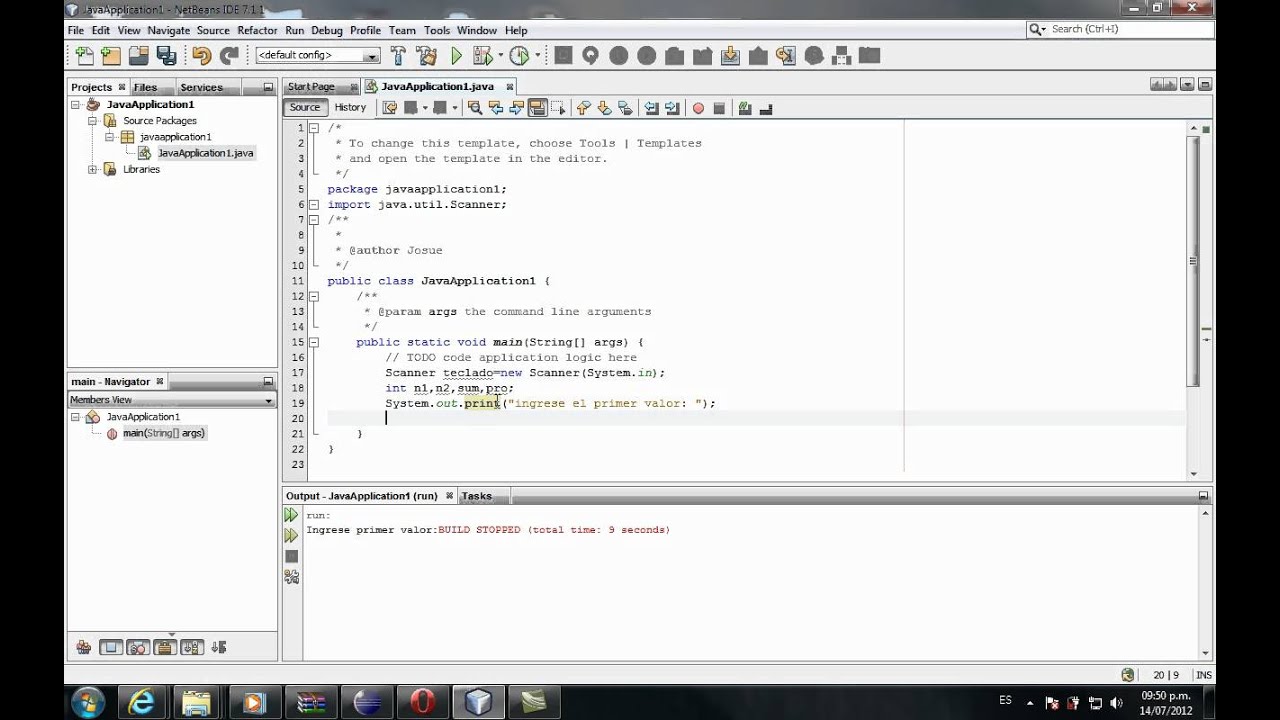Open the Tools menu
The height and width of the screenshot is (720, 1280).
437,30
